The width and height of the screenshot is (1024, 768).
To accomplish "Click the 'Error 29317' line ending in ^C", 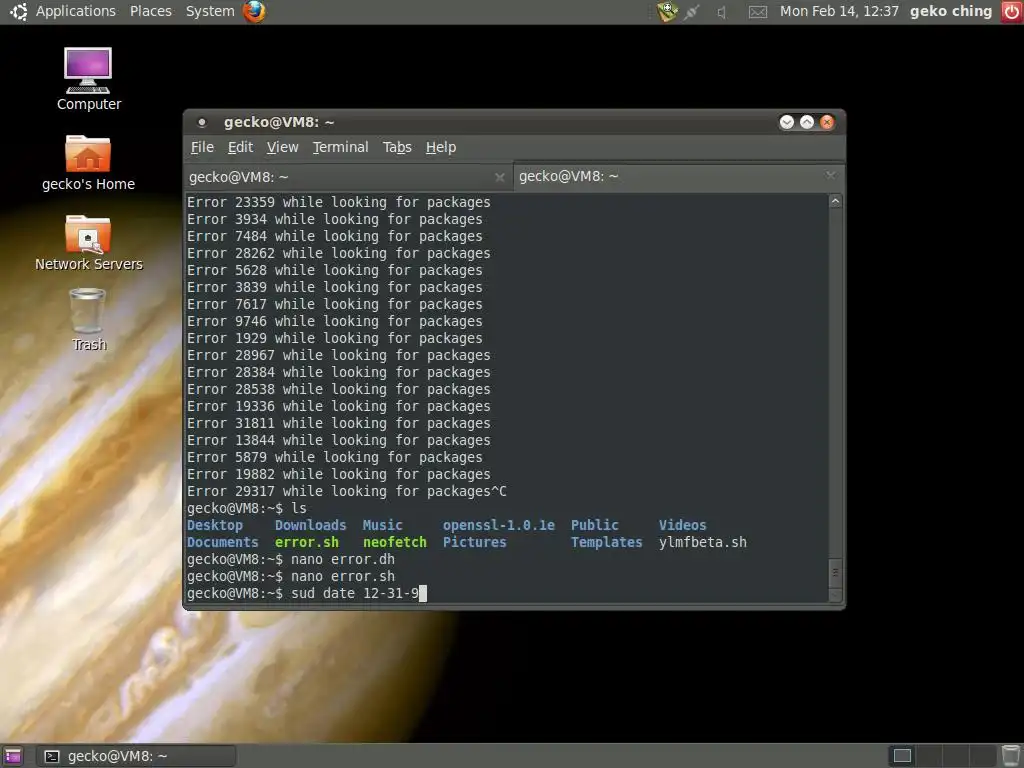I will (347, 491).
